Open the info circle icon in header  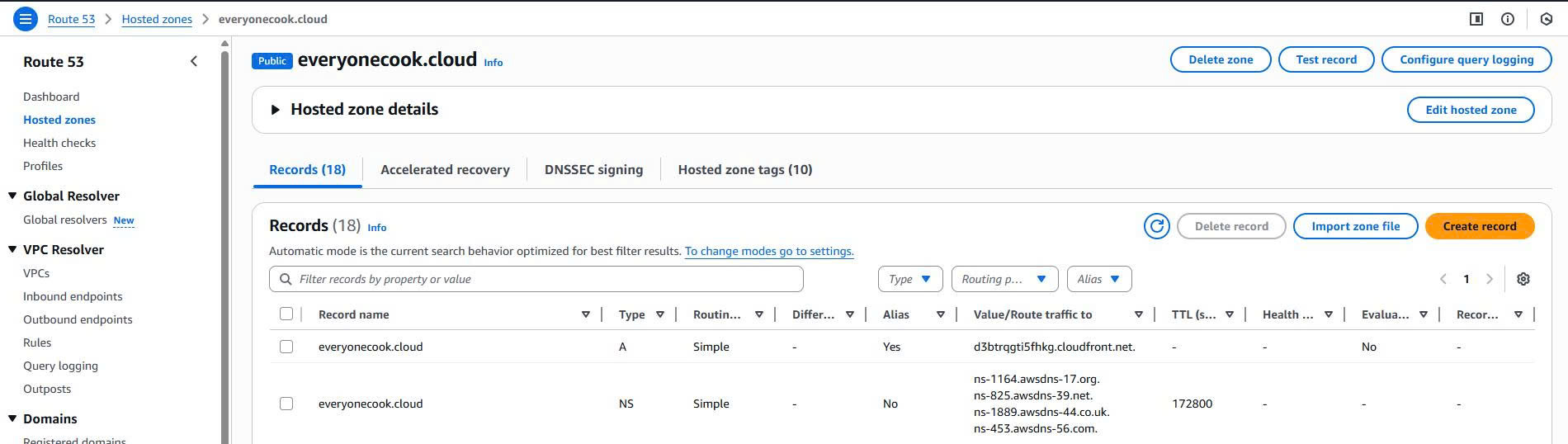[x=1508, y=19]
